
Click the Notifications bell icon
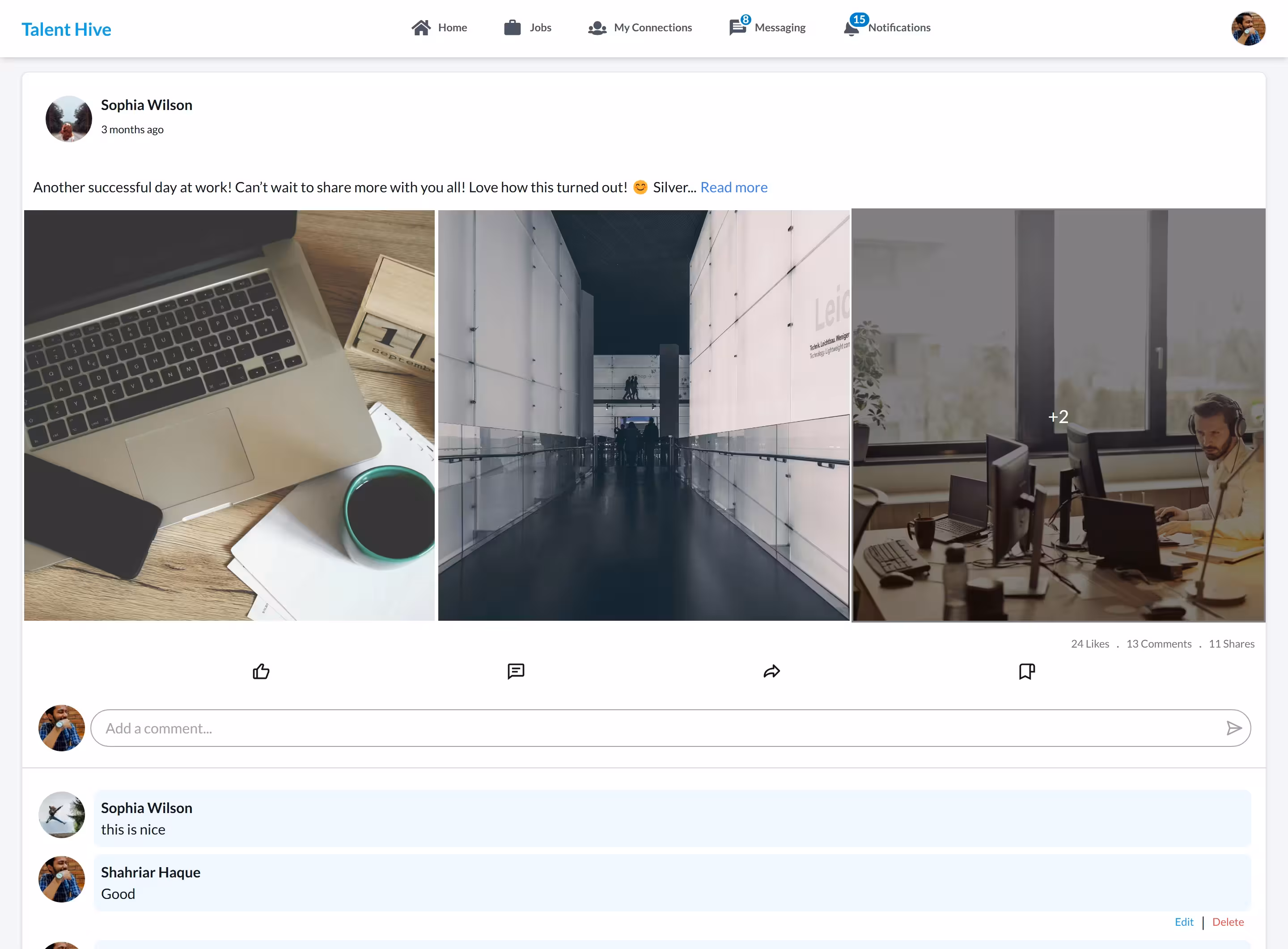pos(851,28)
